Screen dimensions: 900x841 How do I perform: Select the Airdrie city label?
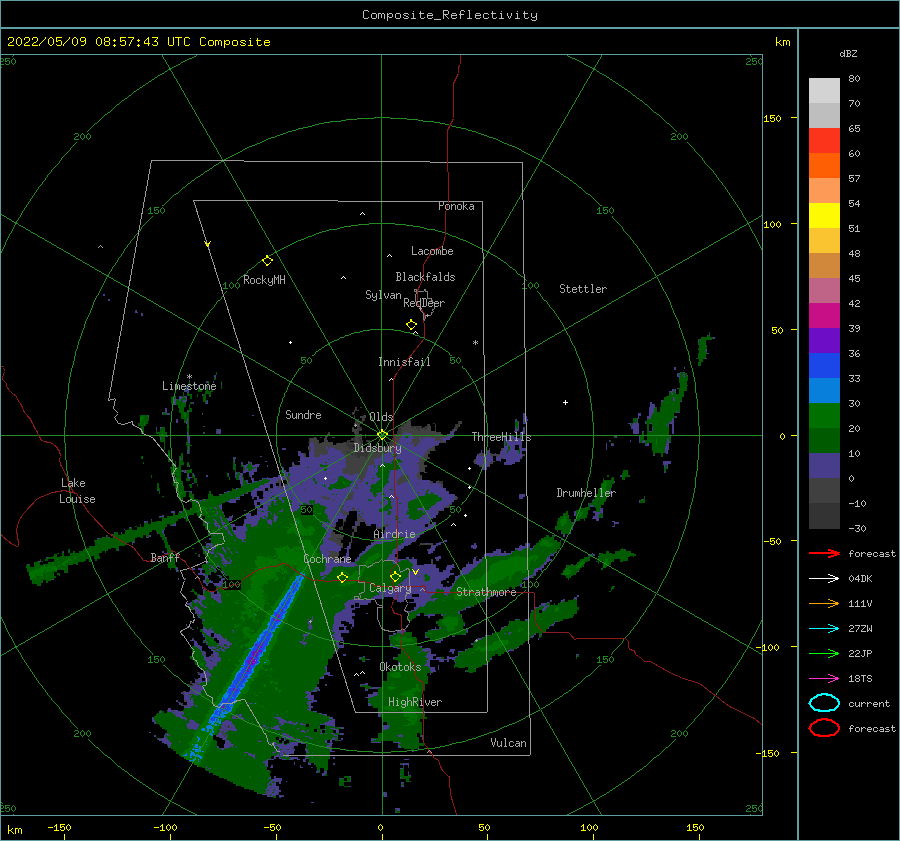(394, 534)
